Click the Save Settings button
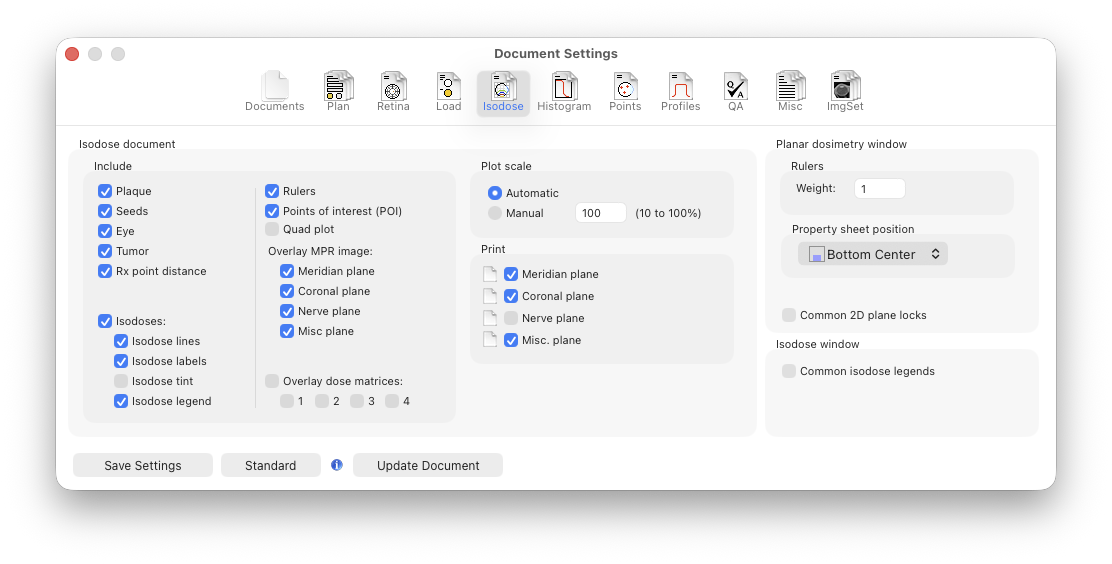 [x=143, y=465]
